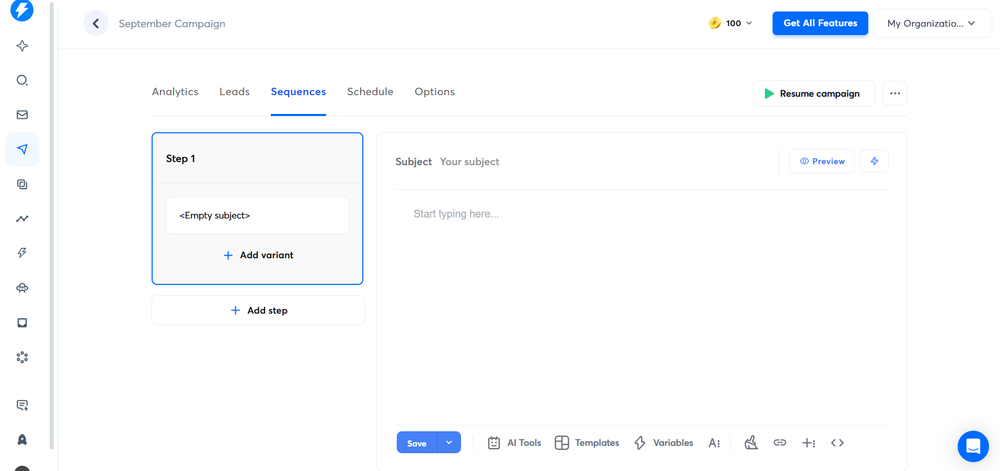Open the support chat bubble
The height and width of the screenshot is (471, 1000).
(972, 446)
